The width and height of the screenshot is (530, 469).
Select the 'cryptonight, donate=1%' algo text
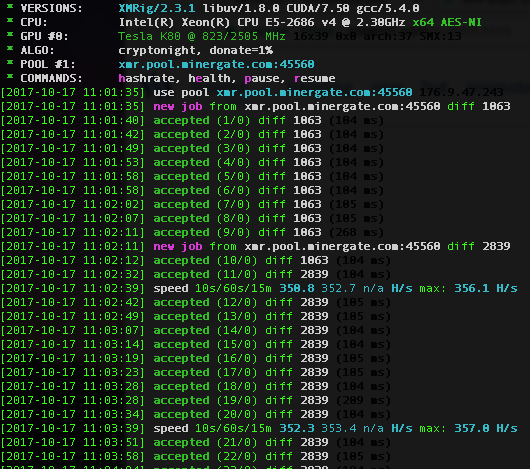(x=196, y=50)
